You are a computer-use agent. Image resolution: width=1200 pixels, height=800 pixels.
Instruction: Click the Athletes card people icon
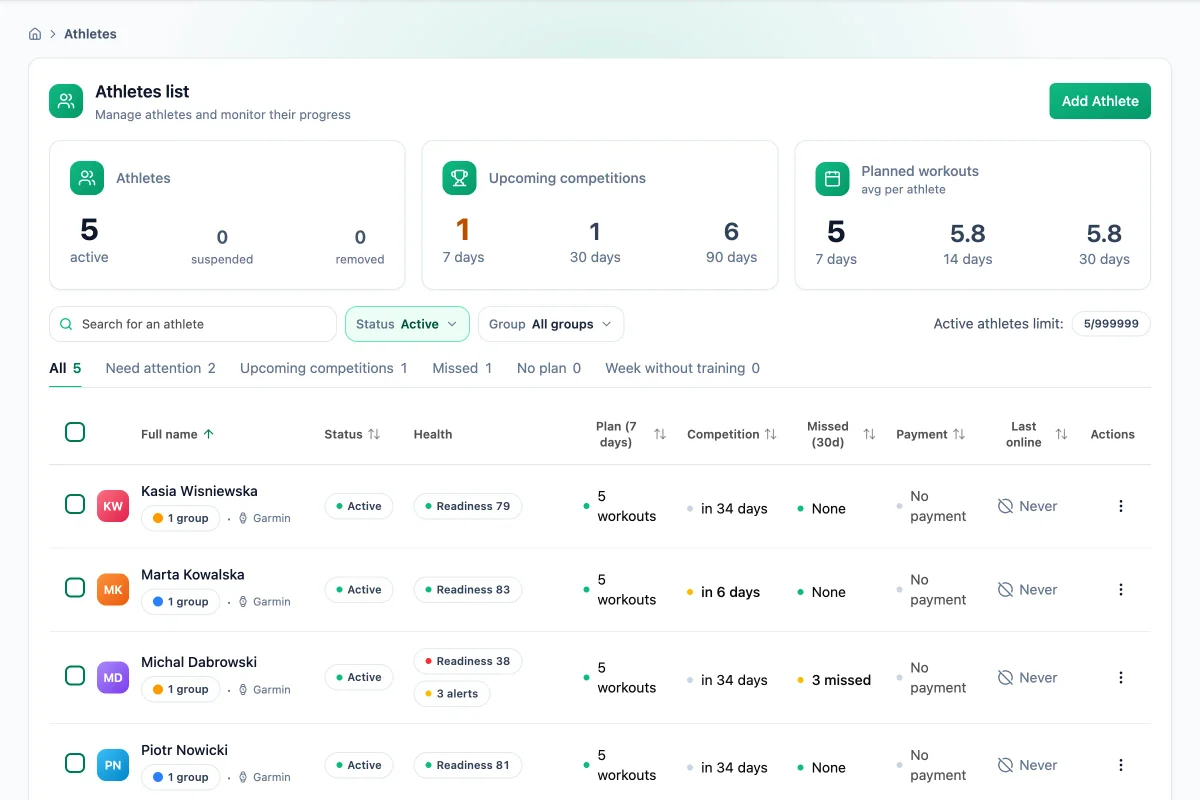tap(87, 178)
